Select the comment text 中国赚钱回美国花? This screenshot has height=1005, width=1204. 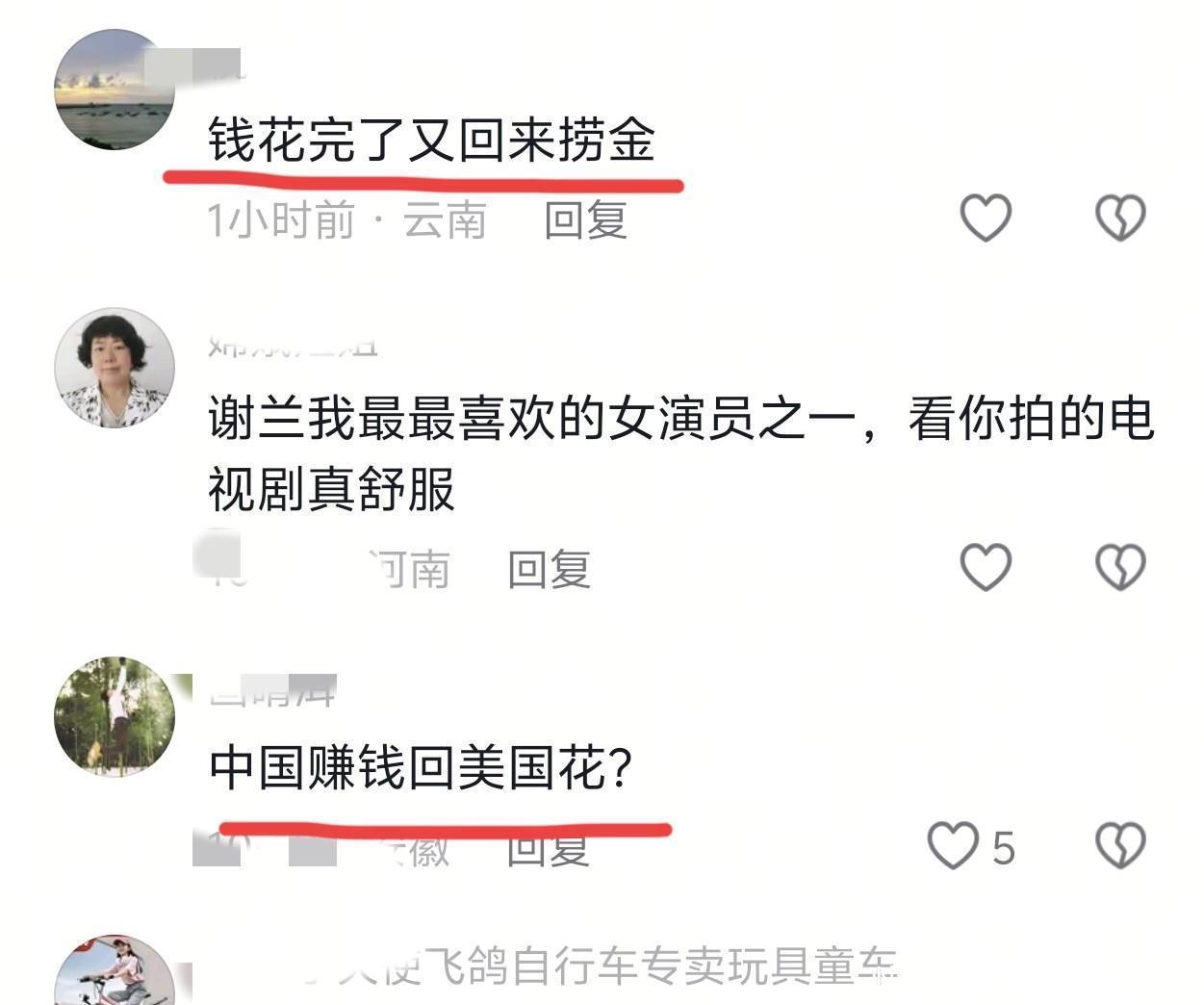[x=422, y=769]
